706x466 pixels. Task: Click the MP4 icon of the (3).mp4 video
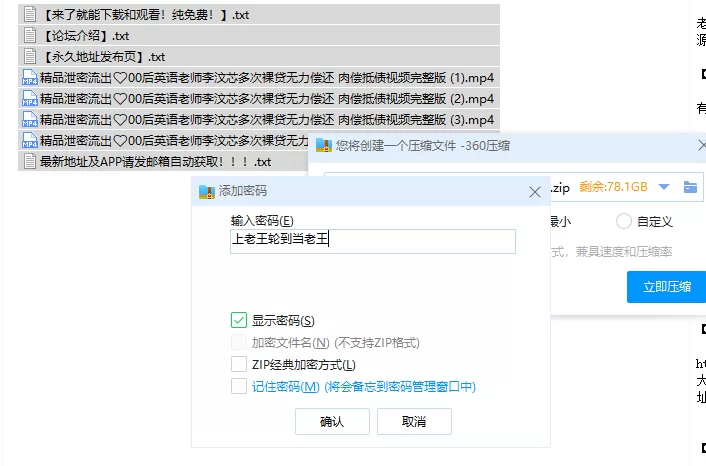coord(30,120)
